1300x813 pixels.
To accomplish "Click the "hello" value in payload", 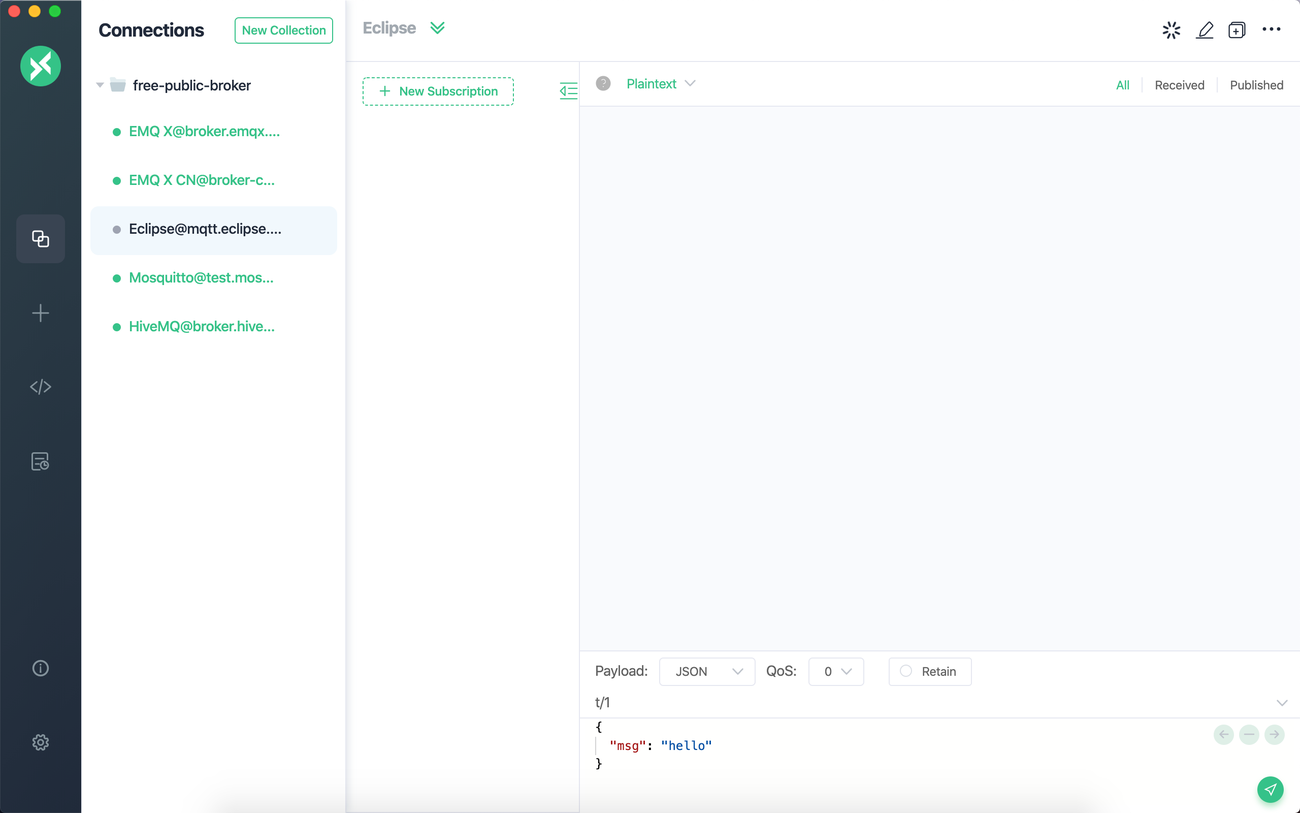I will (x=686, y=746).
